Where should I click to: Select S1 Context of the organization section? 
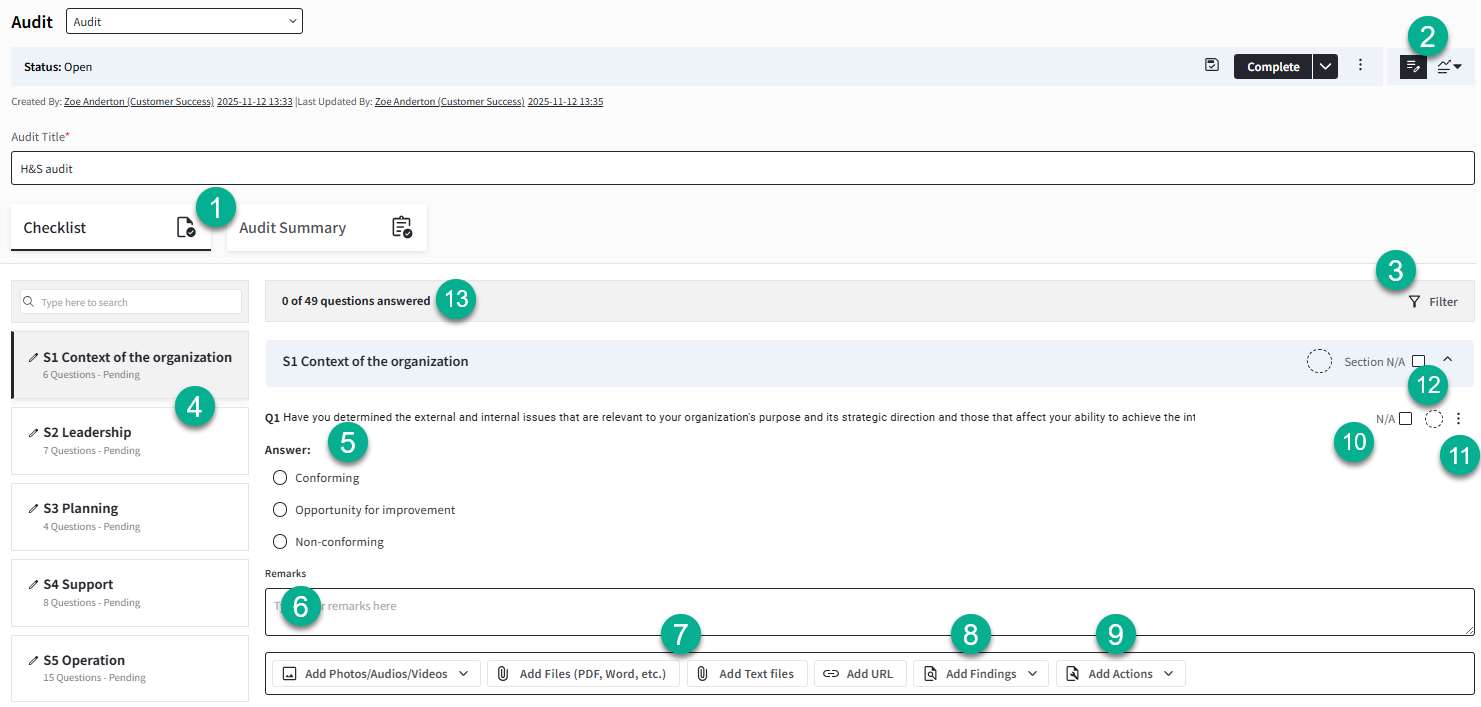click(130, 365)
